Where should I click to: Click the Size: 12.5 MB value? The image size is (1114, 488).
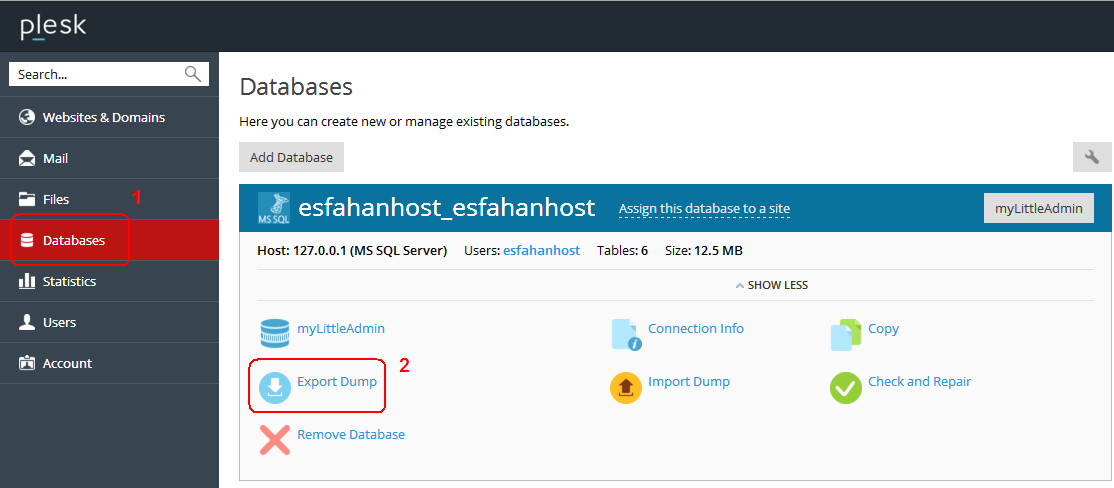(704, 250)
